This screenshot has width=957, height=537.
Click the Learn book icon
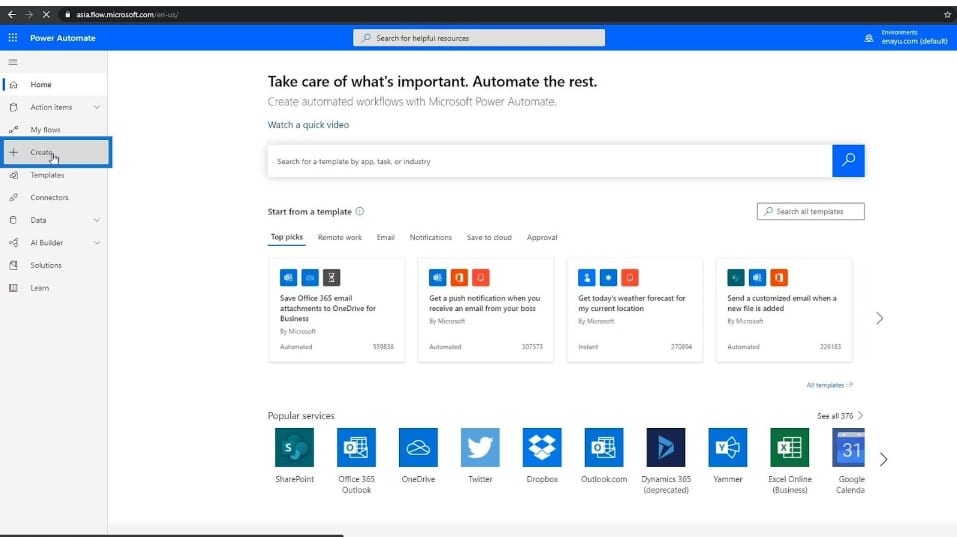tap(13, 288)
